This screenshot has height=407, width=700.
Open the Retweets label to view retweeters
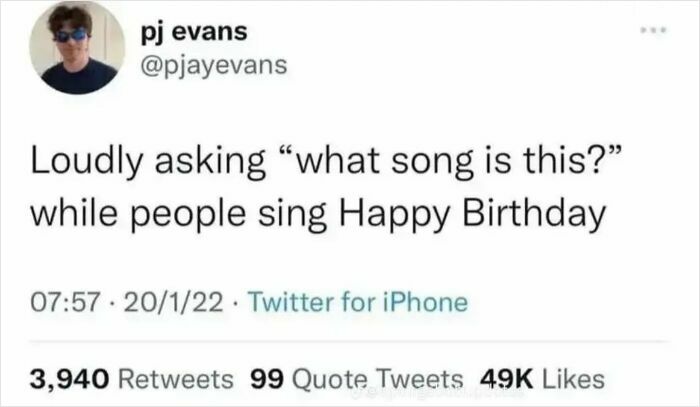pyautogui.click(x=176, y=379)
